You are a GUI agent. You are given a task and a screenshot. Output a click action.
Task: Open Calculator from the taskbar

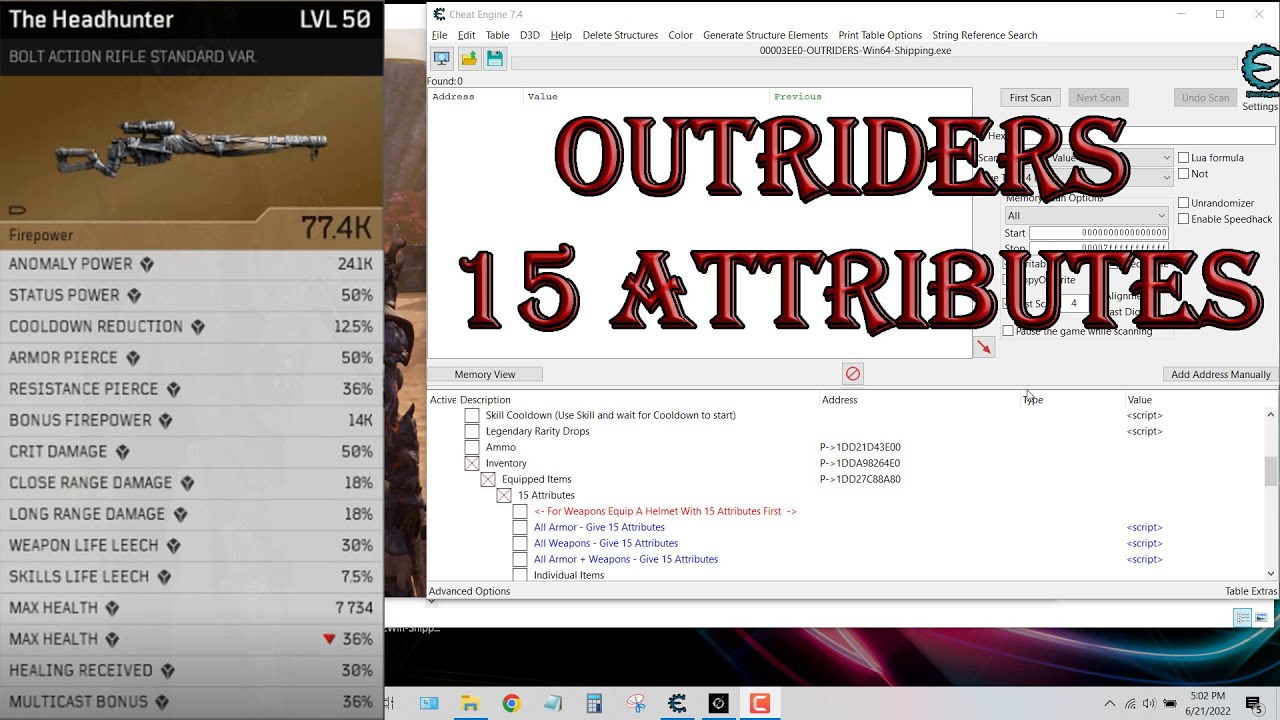[x=594, y=703]
